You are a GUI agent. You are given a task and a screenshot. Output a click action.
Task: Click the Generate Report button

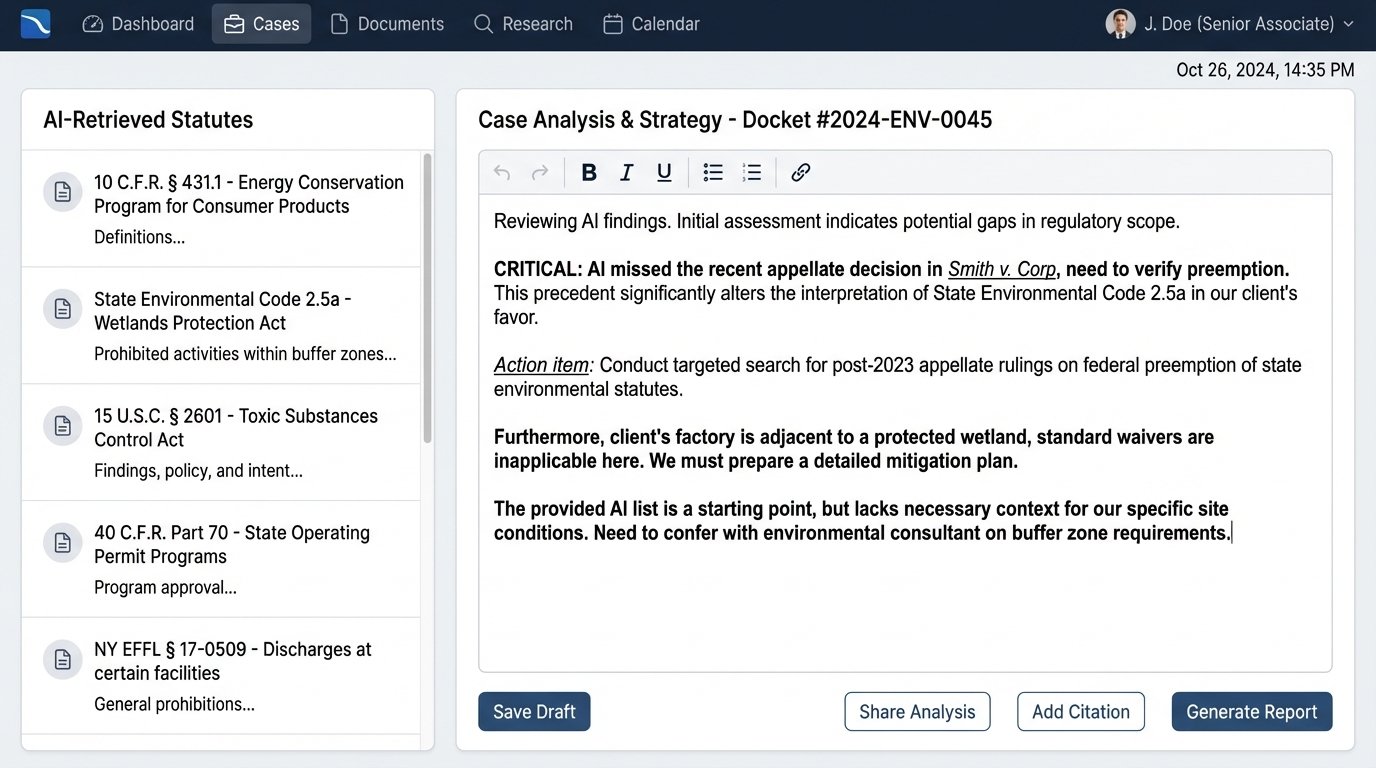point(1252,712)
